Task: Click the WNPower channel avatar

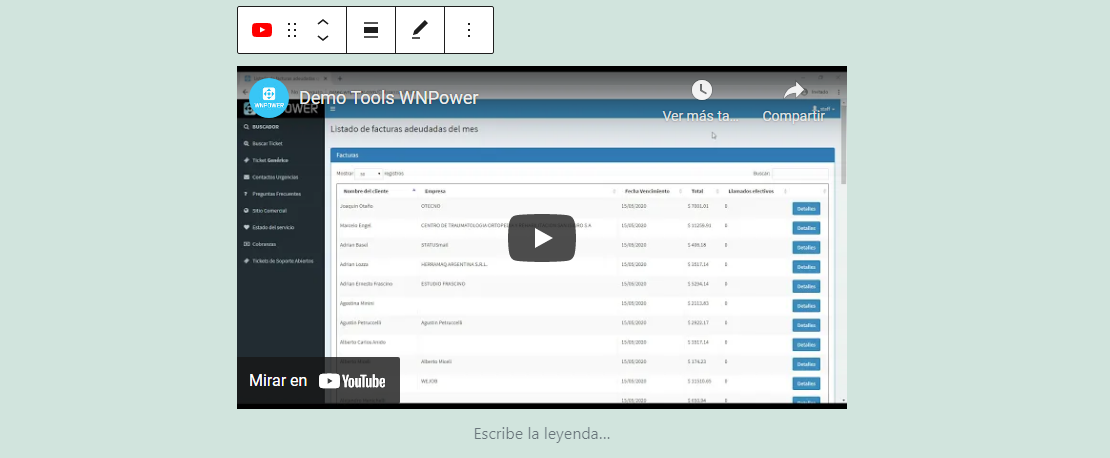Action: point(269,98)
